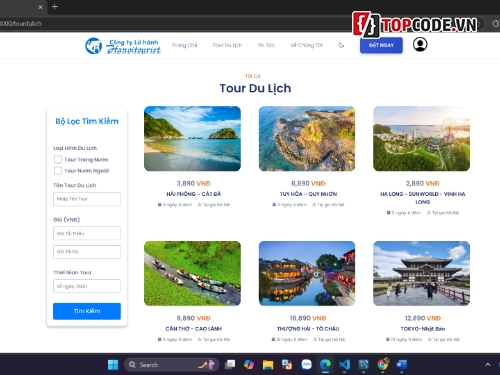The width and height of the screenshot is (500, 375).
Task: Open Về Chúng Tôi menu item
Action: (x=306, y=45)
